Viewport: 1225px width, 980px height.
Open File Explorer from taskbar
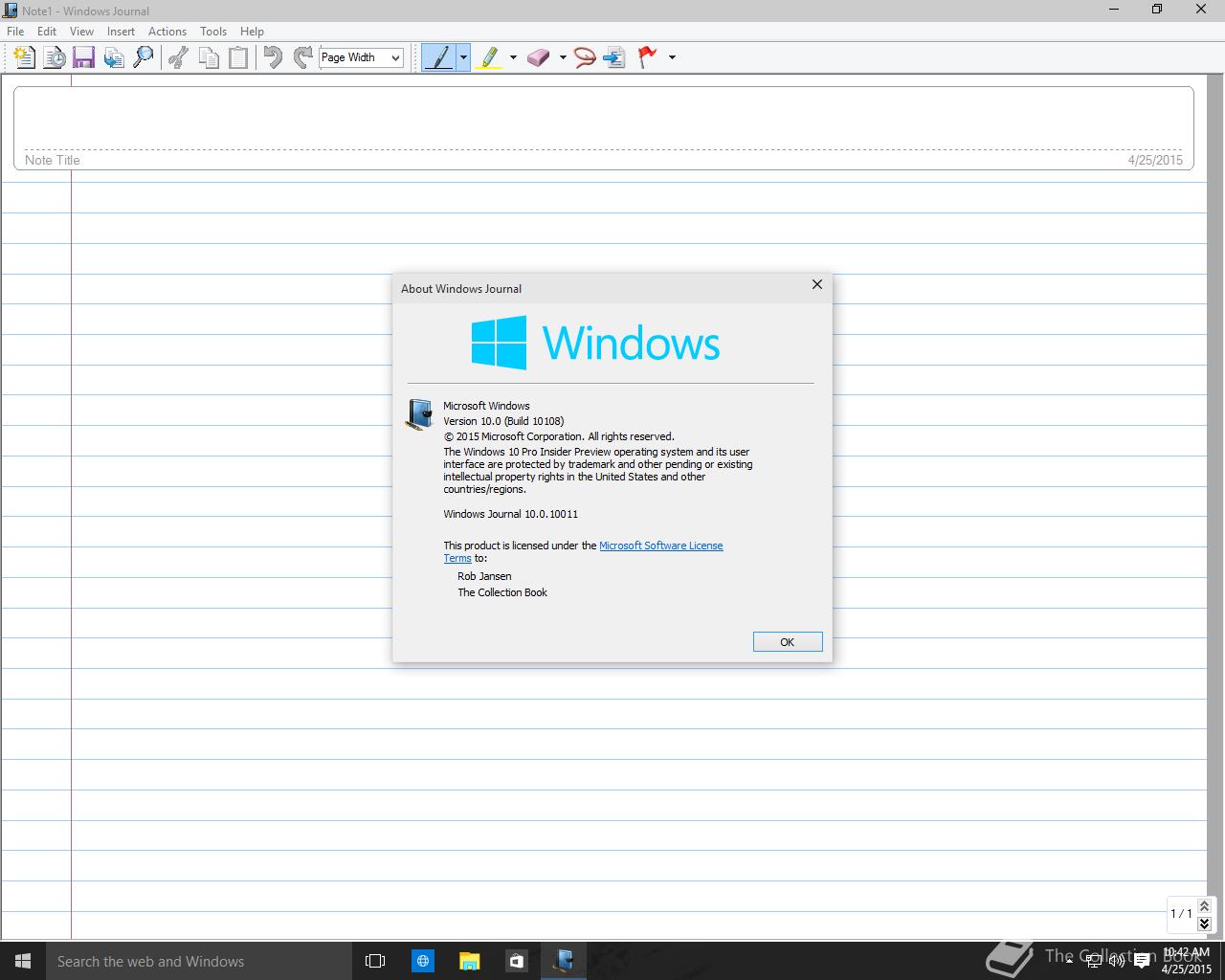pos(469,961)
